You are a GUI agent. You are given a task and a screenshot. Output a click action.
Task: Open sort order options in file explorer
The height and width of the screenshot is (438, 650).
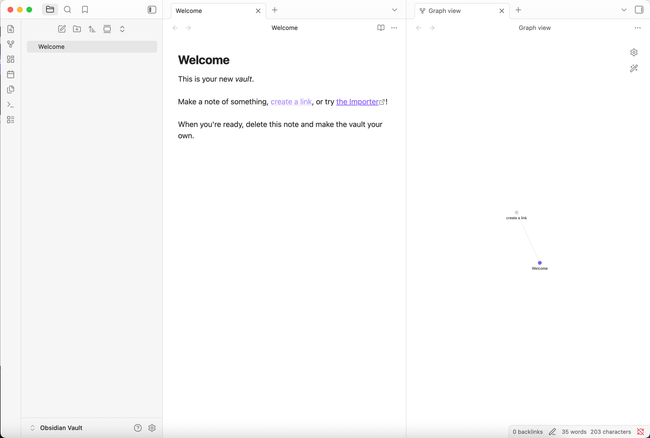pos(92,29)
